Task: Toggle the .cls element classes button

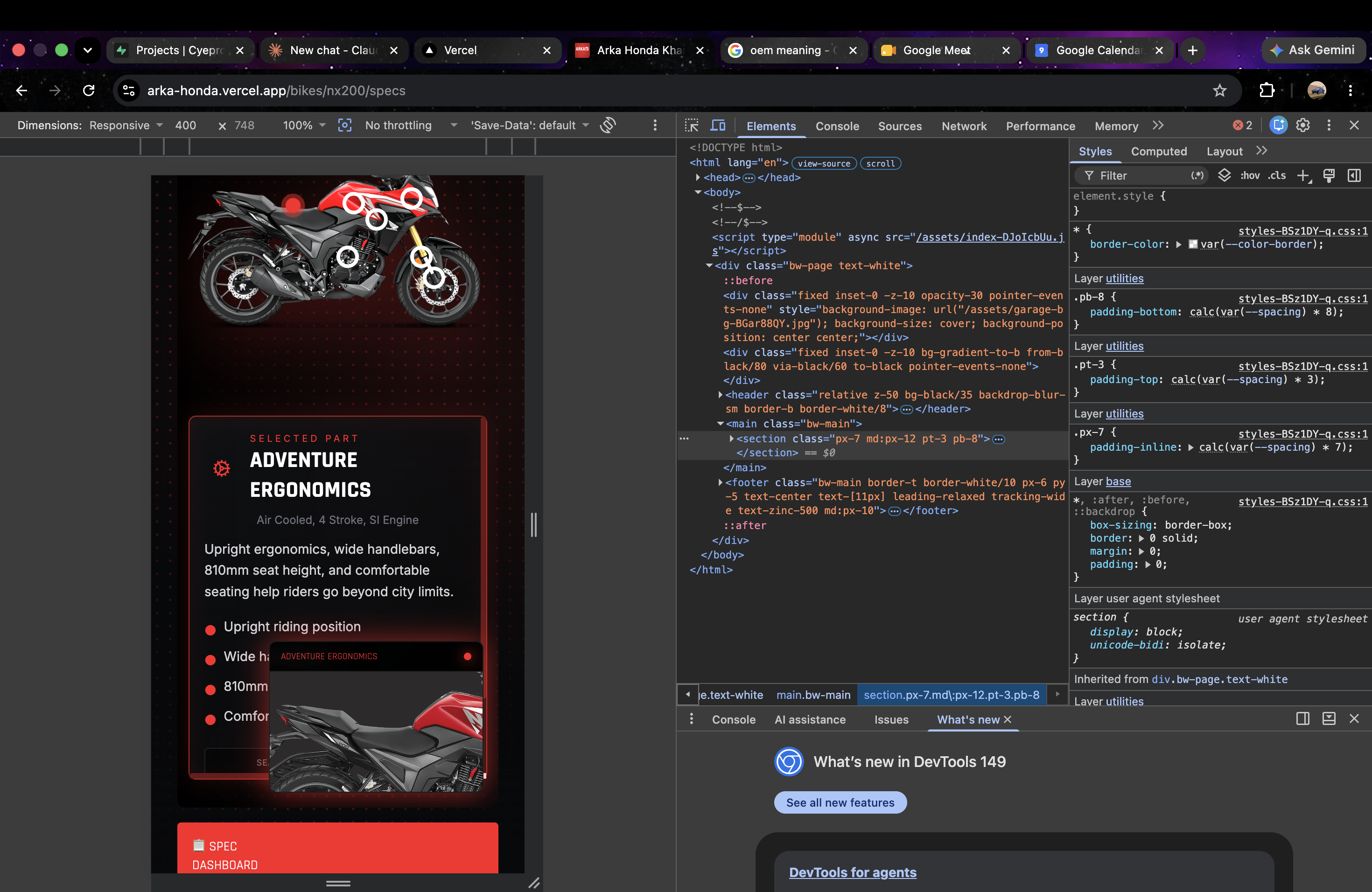Action: (1277, 176)
